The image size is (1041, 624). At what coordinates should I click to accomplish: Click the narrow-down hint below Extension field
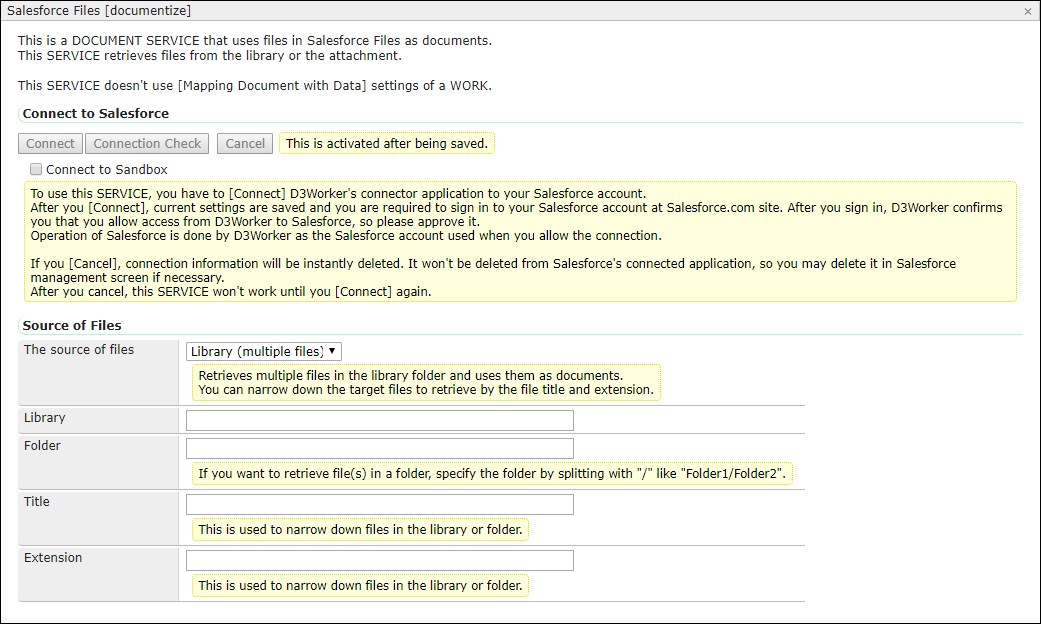(x=360, y=586)
